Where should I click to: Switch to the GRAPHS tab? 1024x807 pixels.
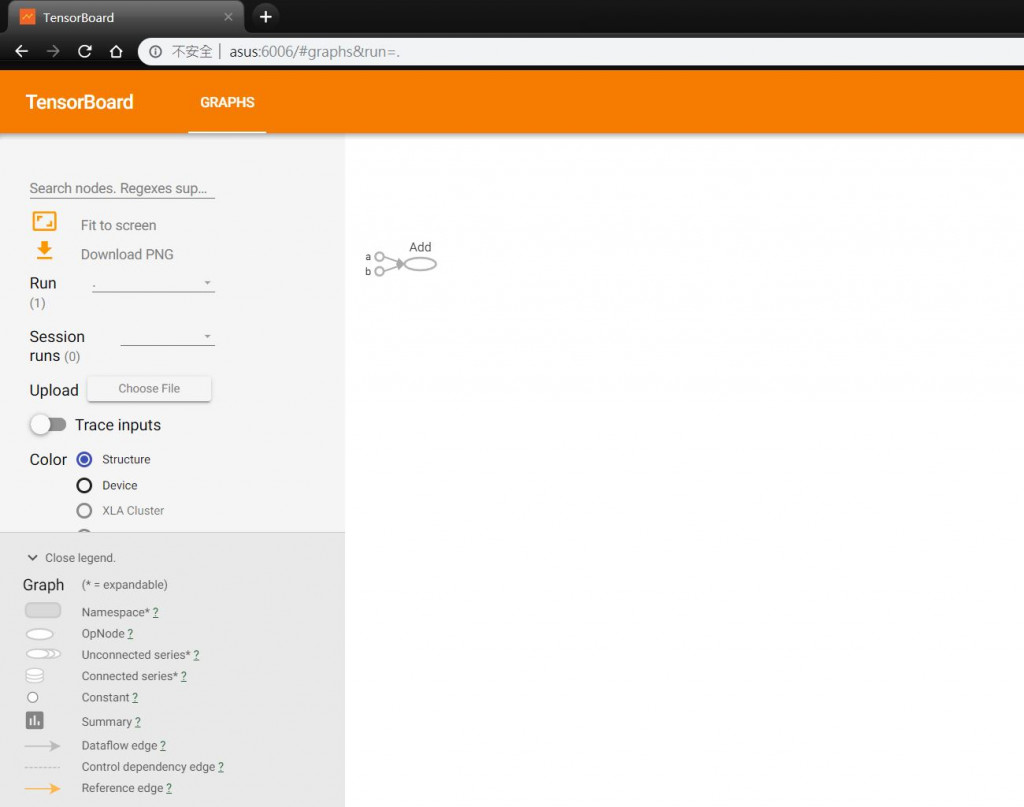(227, 103)
